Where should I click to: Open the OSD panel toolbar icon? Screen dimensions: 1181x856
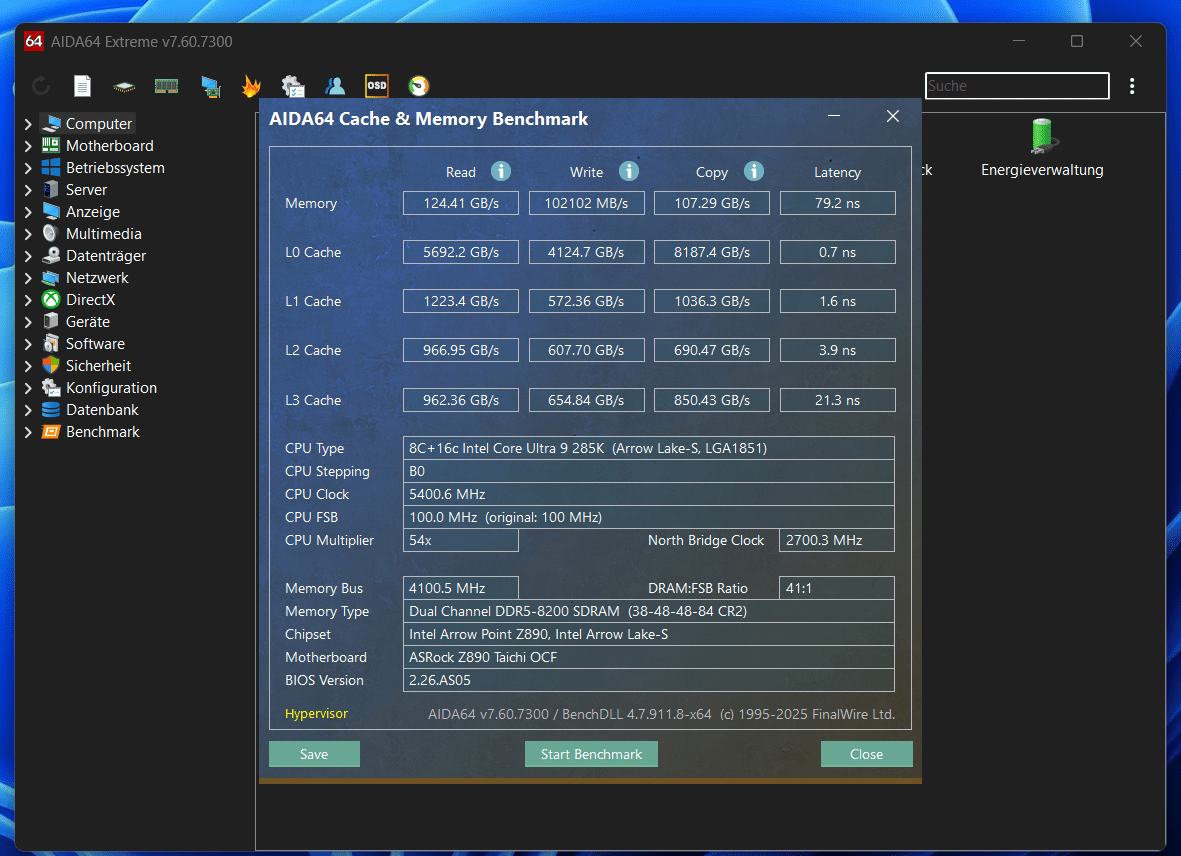pyautogui.click(x=377, y=86)
